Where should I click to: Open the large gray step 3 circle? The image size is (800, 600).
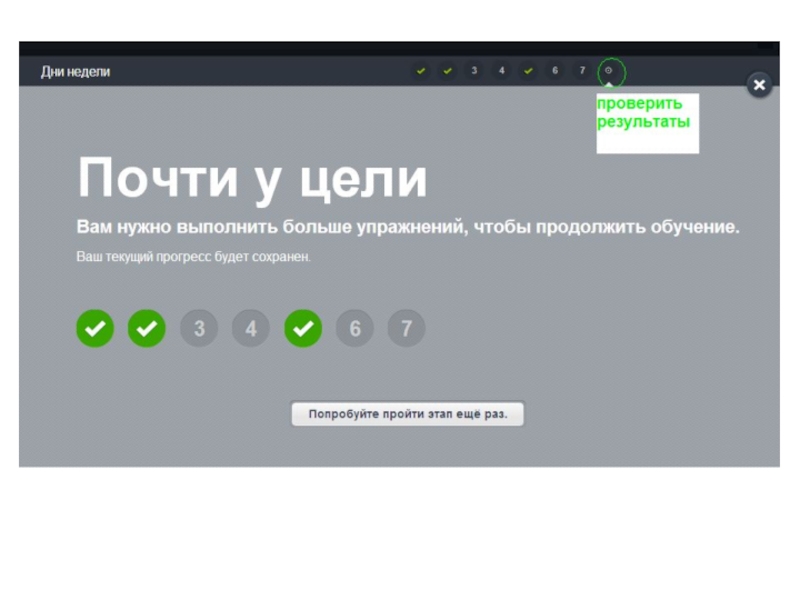pos(199,328)
